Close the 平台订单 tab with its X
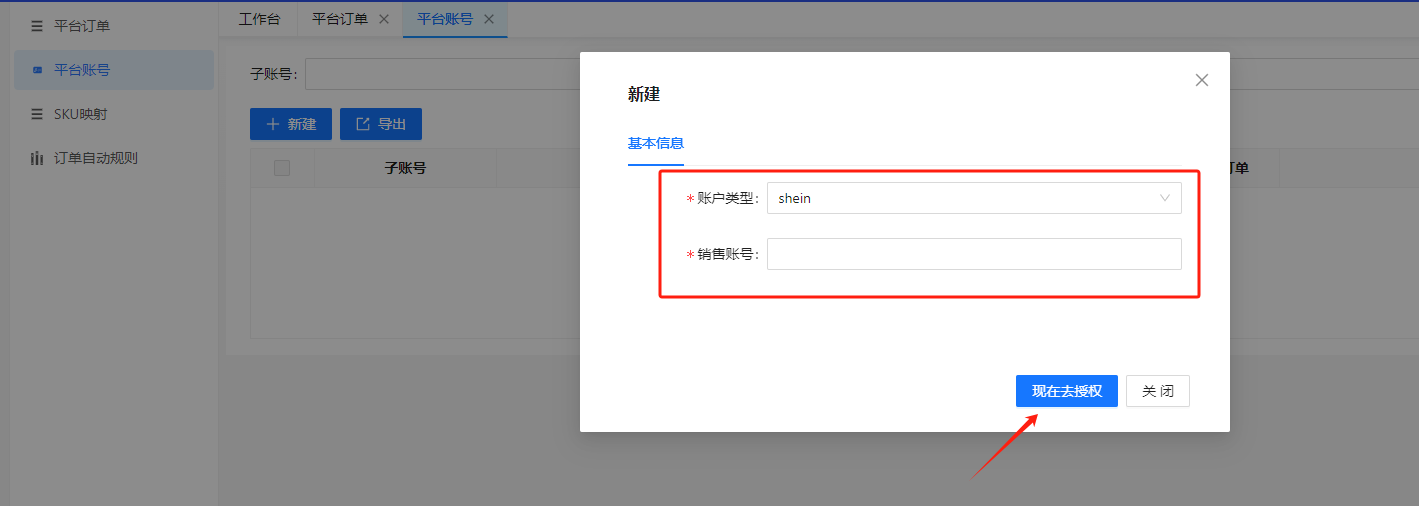Screen dimensions: 1419x506 coord(384,19)
